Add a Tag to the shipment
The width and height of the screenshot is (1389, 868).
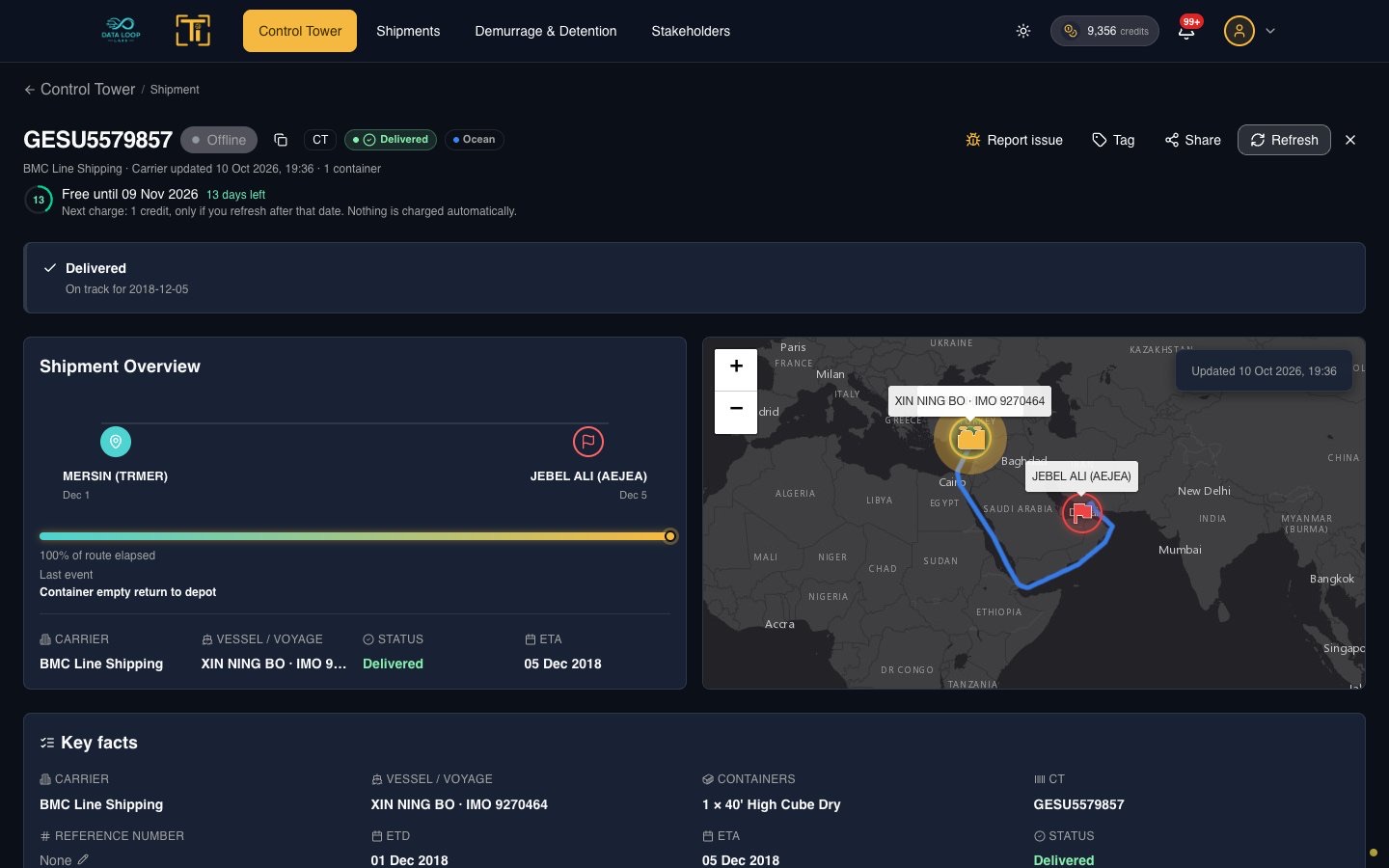click(x=1113, y=140)
